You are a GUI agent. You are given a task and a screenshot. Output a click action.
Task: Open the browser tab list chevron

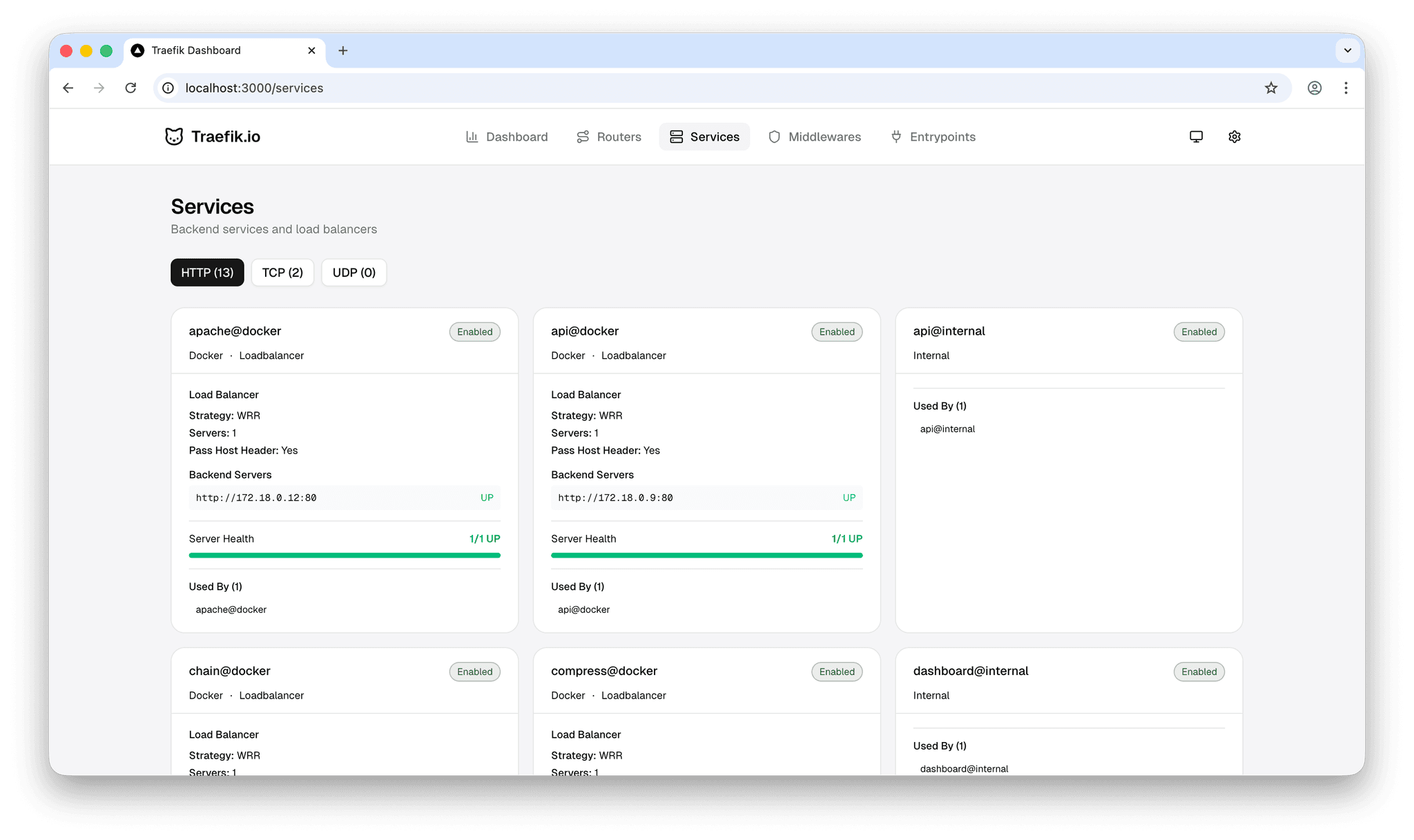click(x=1348, y=50)
